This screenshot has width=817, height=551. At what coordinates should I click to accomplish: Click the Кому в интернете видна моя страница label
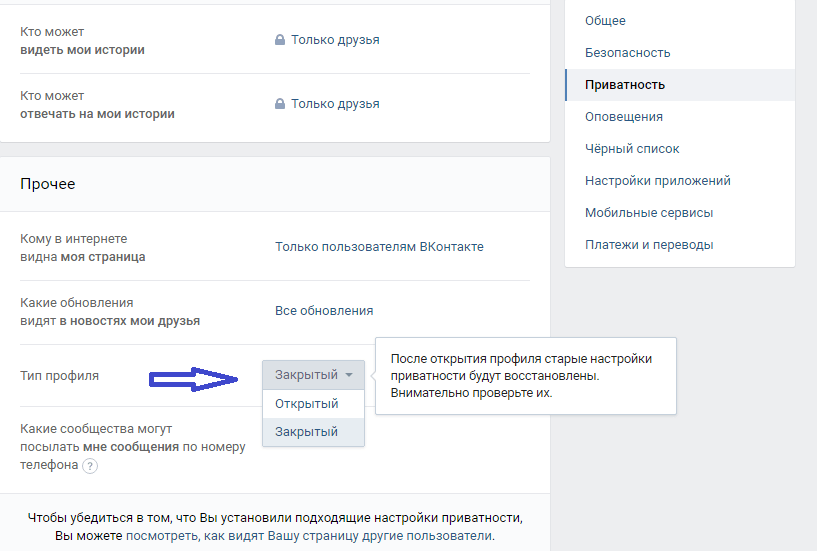83,248
